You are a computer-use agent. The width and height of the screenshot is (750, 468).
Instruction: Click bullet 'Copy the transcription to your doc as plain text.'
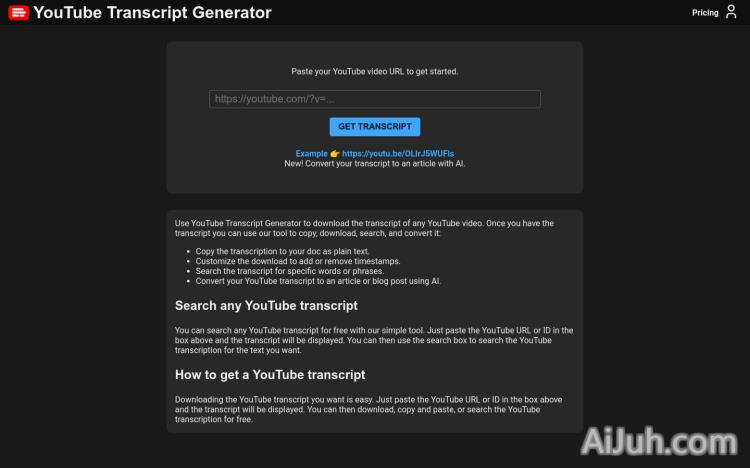coord(282,251)
